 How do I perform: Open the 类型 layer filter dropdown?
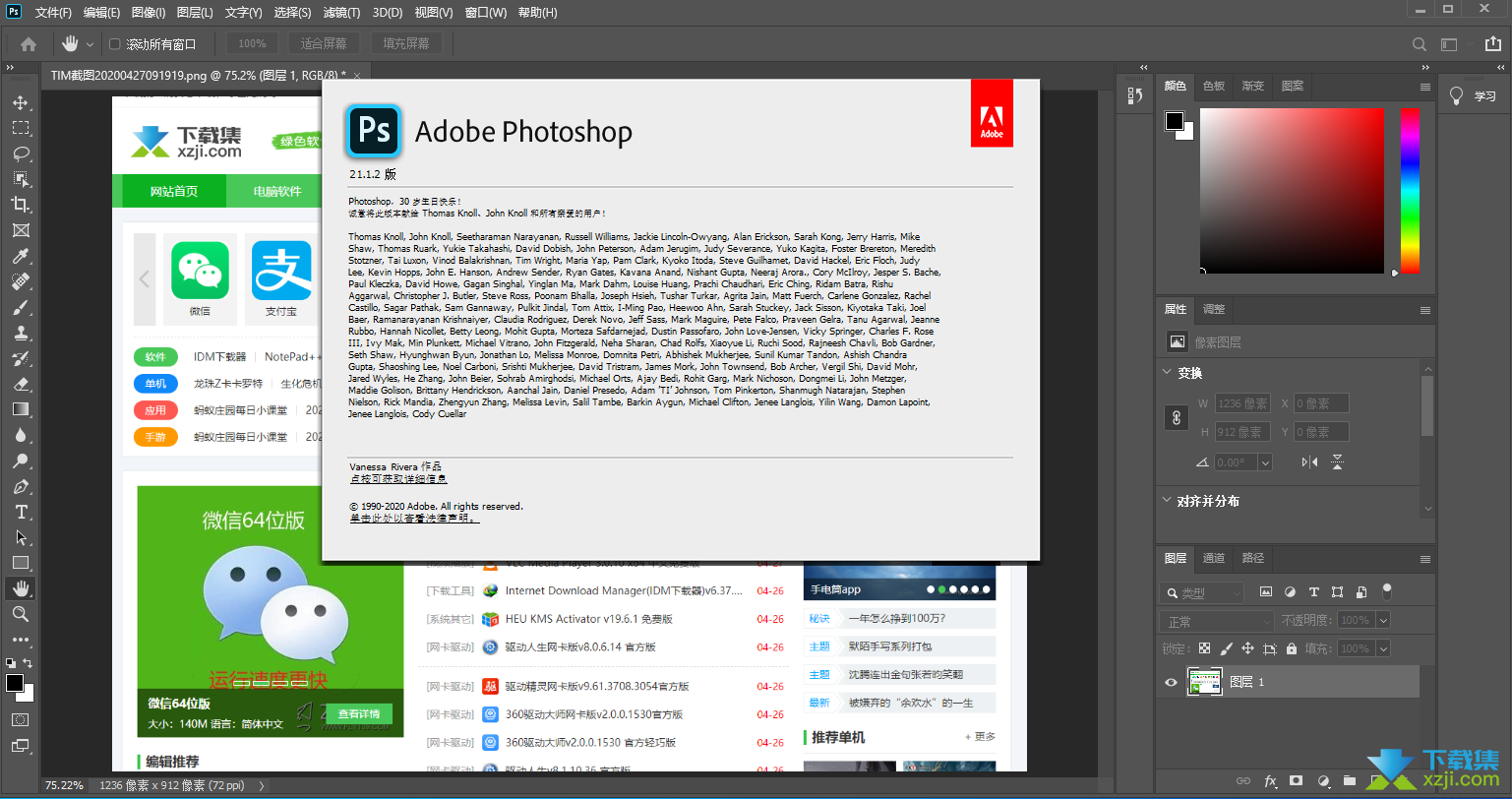point(1202,593)
